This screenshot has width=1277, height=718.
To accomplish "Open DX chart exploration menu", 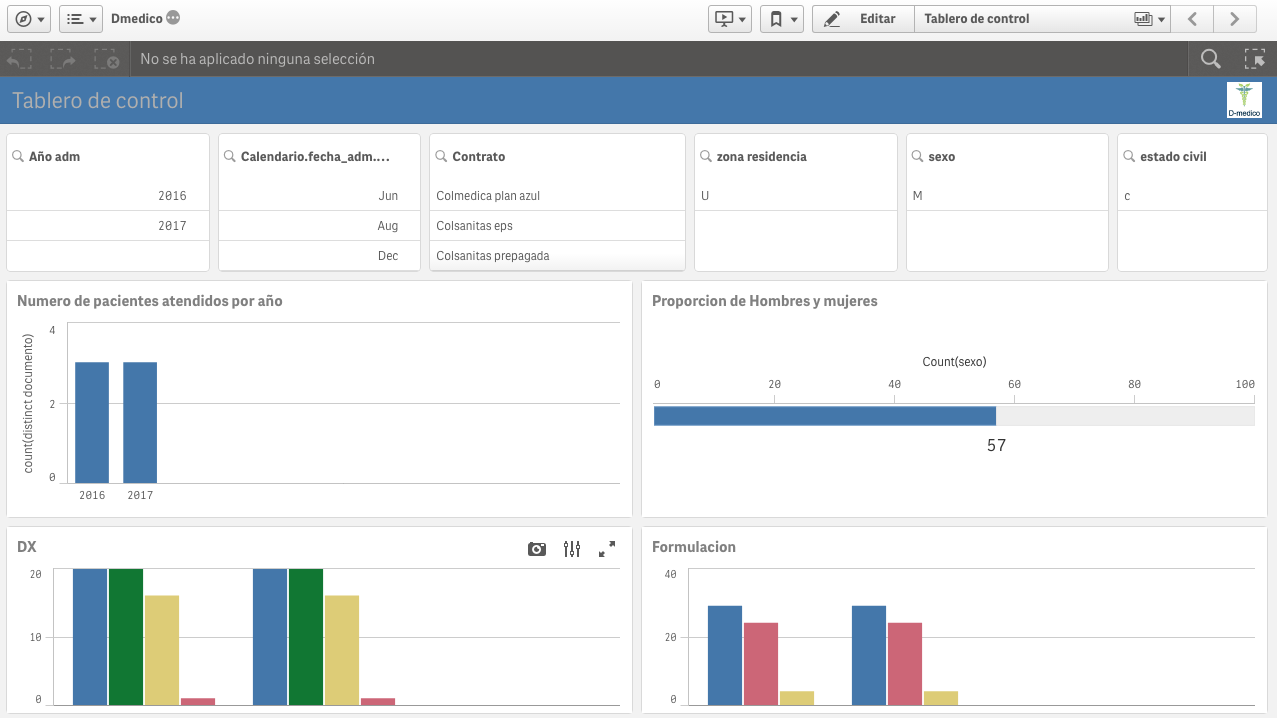I will pyautogui.click(x=572, y=549).
